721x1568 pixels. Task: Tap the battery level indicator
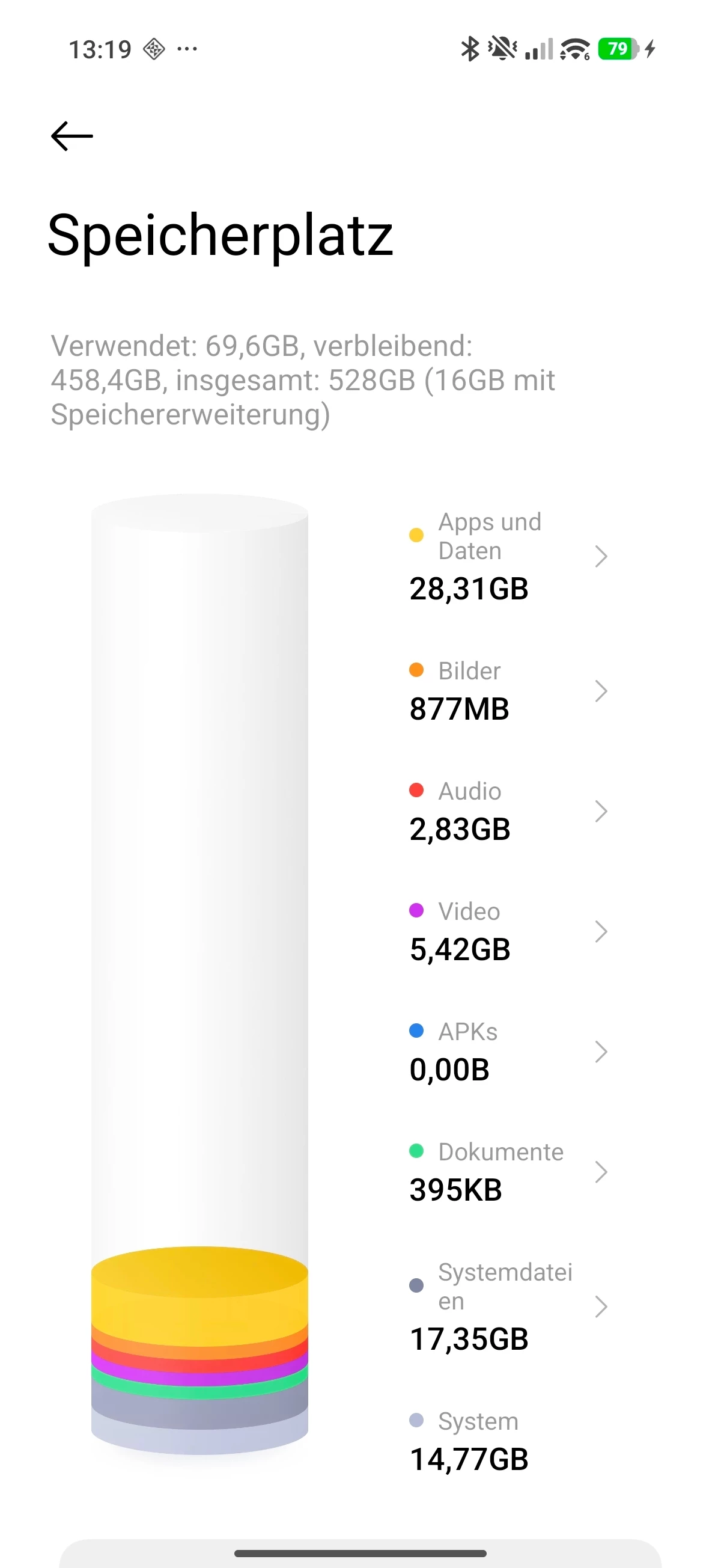(x=618, y=49)
